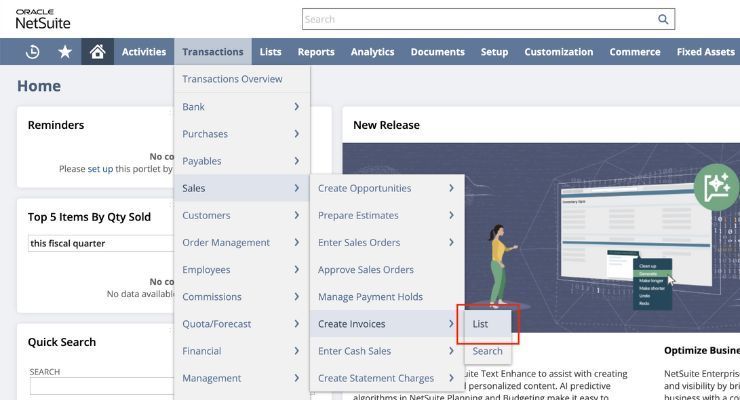
Task: Expand the Employees submenu arrow
Action: (x=296, y=269)
